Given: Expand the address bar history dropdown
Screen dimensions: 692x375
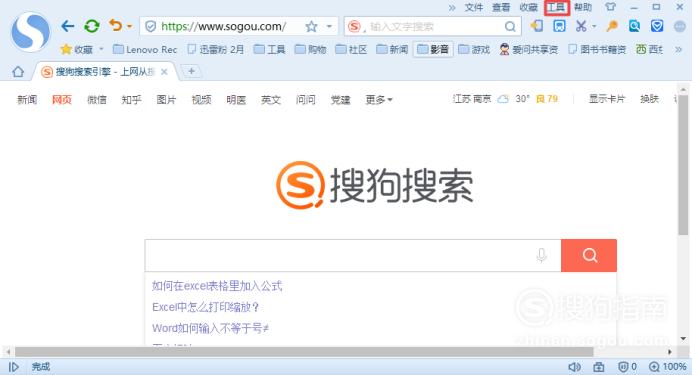Looking at the screenshot, I should tap(329, 26).
